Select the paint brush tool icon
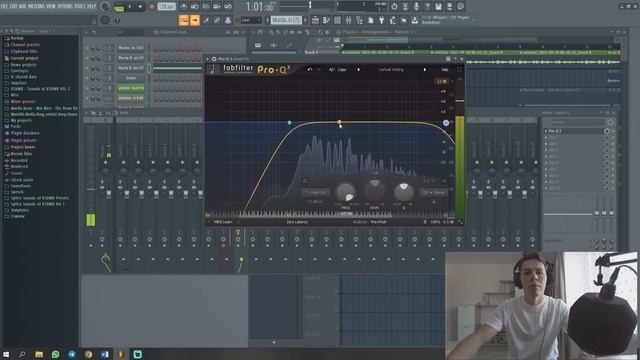The height and width of the screenshot is (360, 640). (206, 20)
